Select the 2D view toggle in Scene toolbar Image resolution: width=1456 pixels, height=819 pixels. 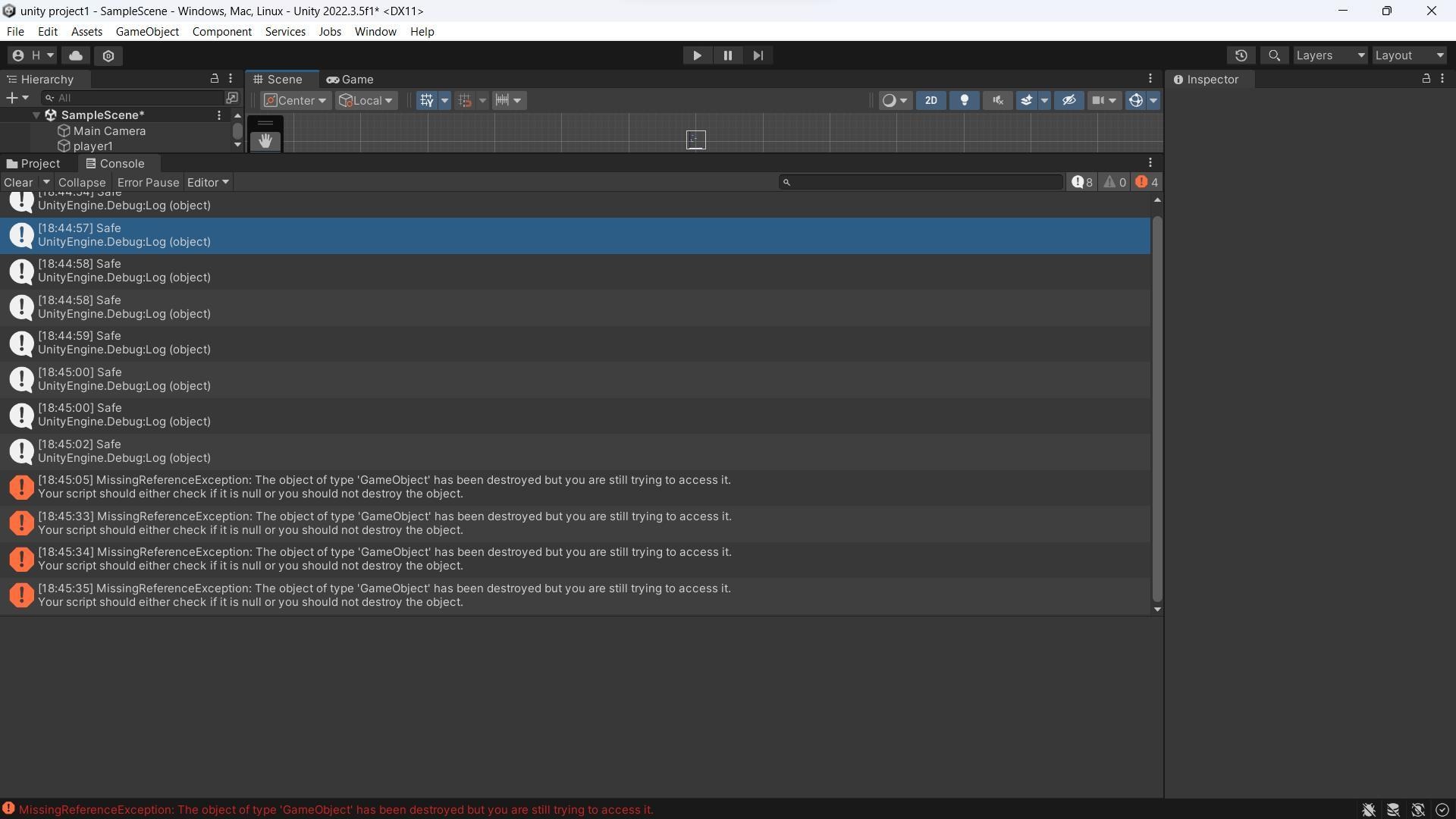tap(930, 100)
